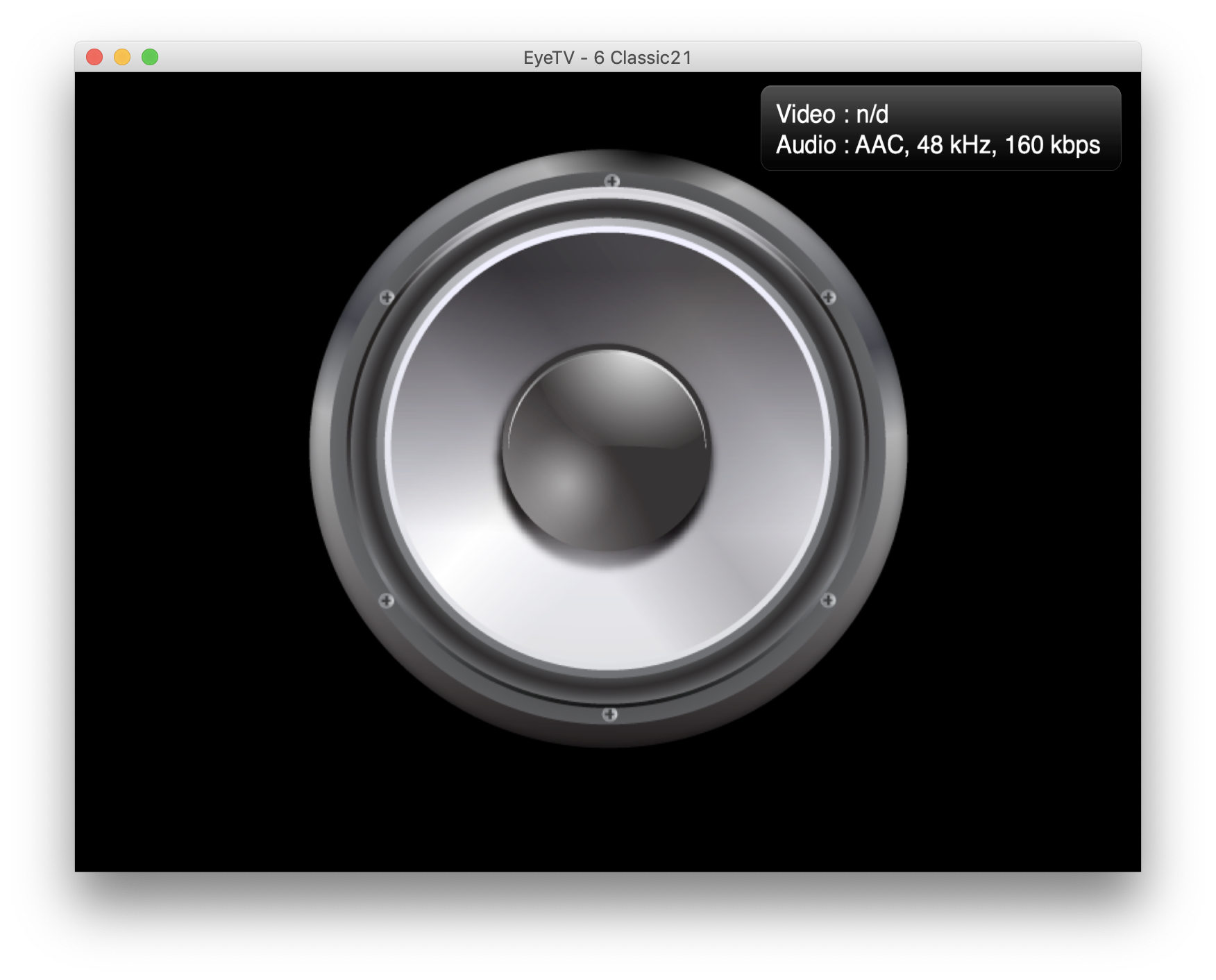Click the bottom screw on speaker rim
Viewport: 1216px width, 980px height.
pos(609,715)
